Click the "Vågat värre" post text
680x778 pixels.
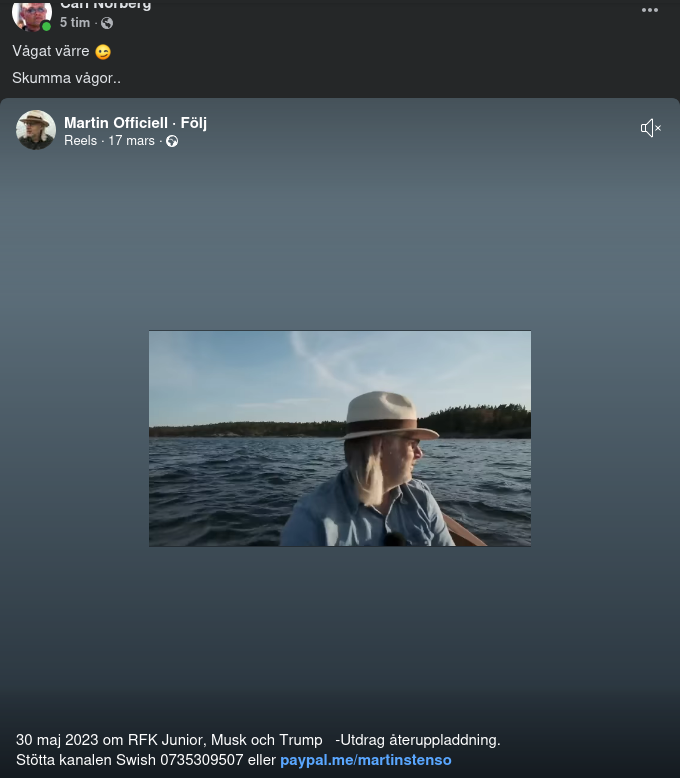pos(51,51)
